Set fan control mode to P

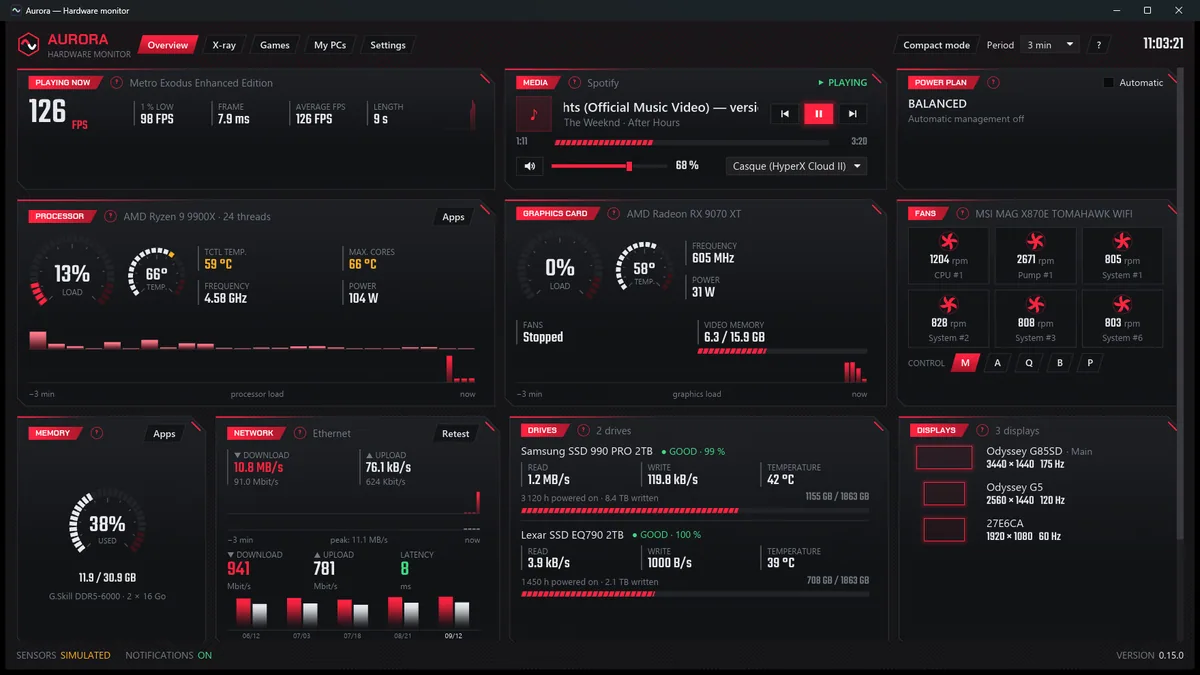click(x=1090, y=363)
